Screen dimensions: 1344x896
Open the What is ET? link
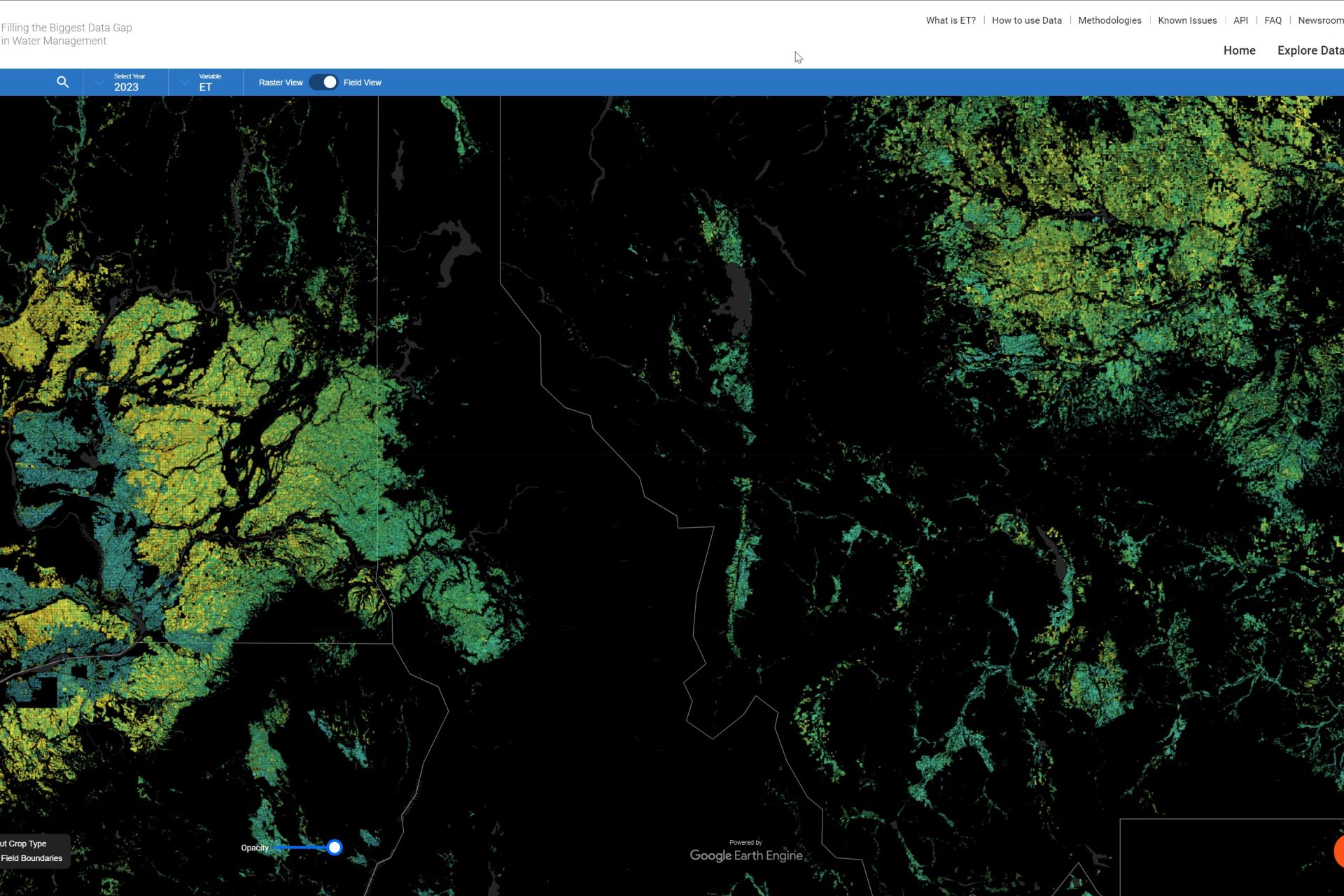tap(950, 20)
